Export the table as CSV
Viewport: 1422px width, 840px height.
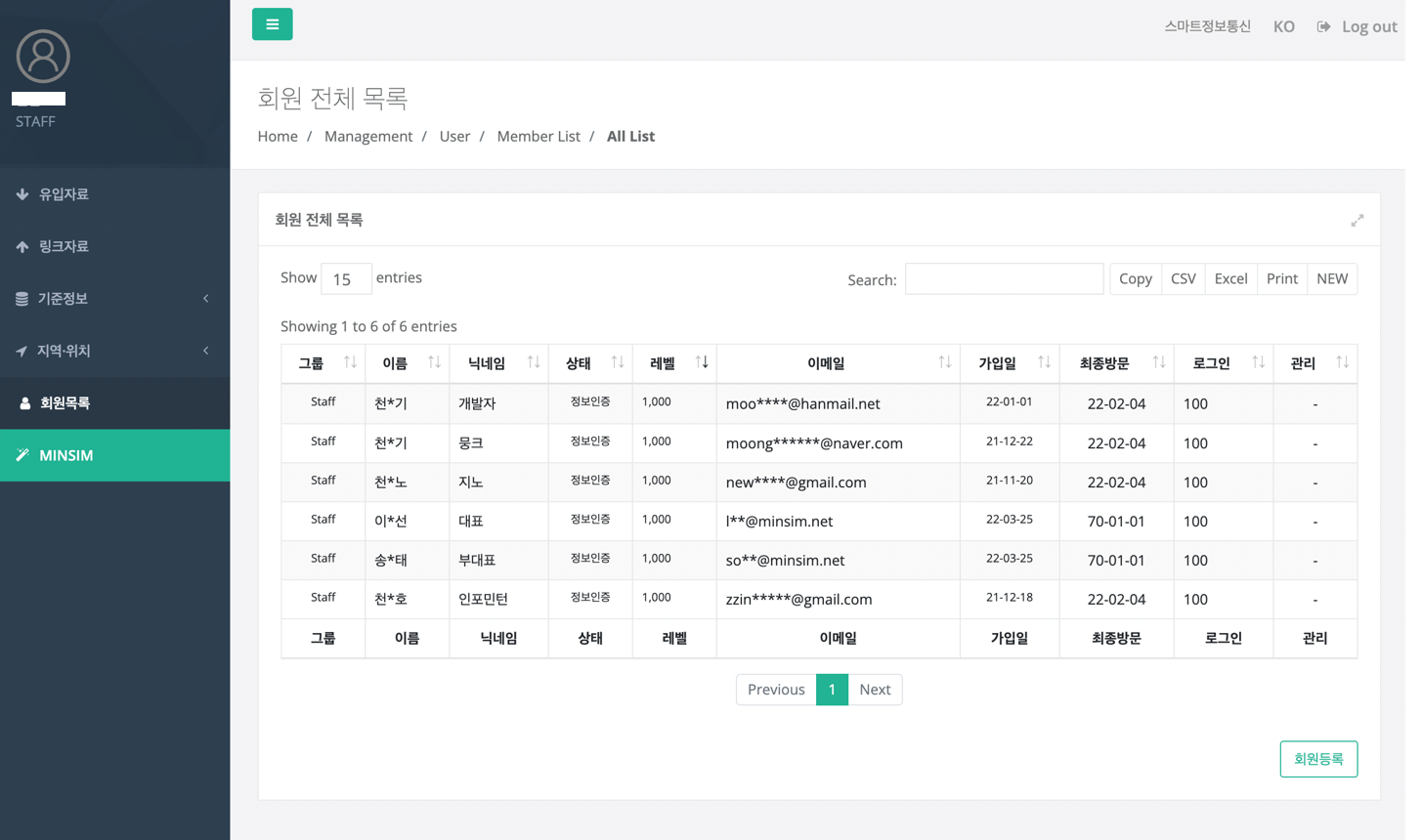coord(1184,279)
